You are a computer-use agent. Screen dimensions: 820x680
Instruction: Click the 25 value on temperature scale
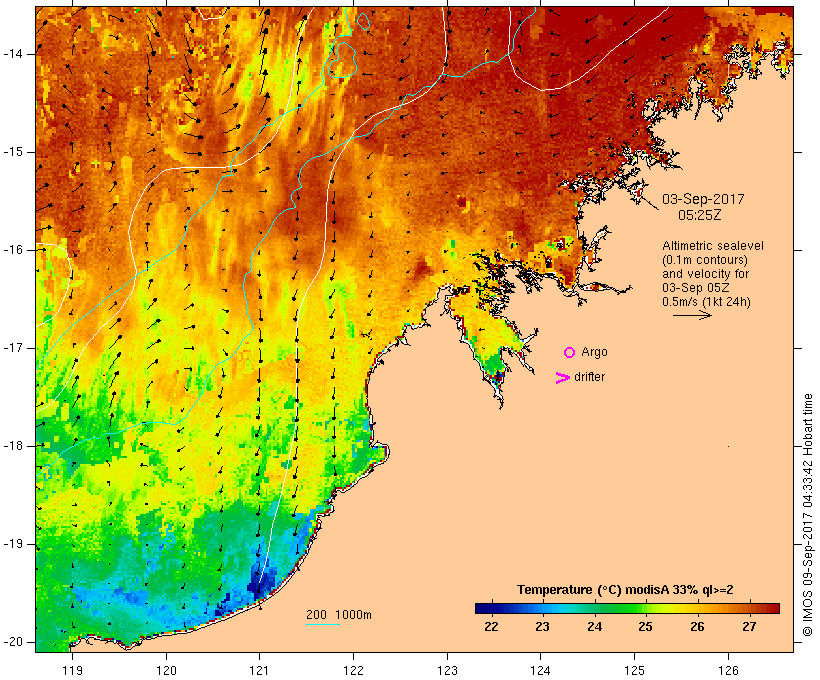click(645, 627)
